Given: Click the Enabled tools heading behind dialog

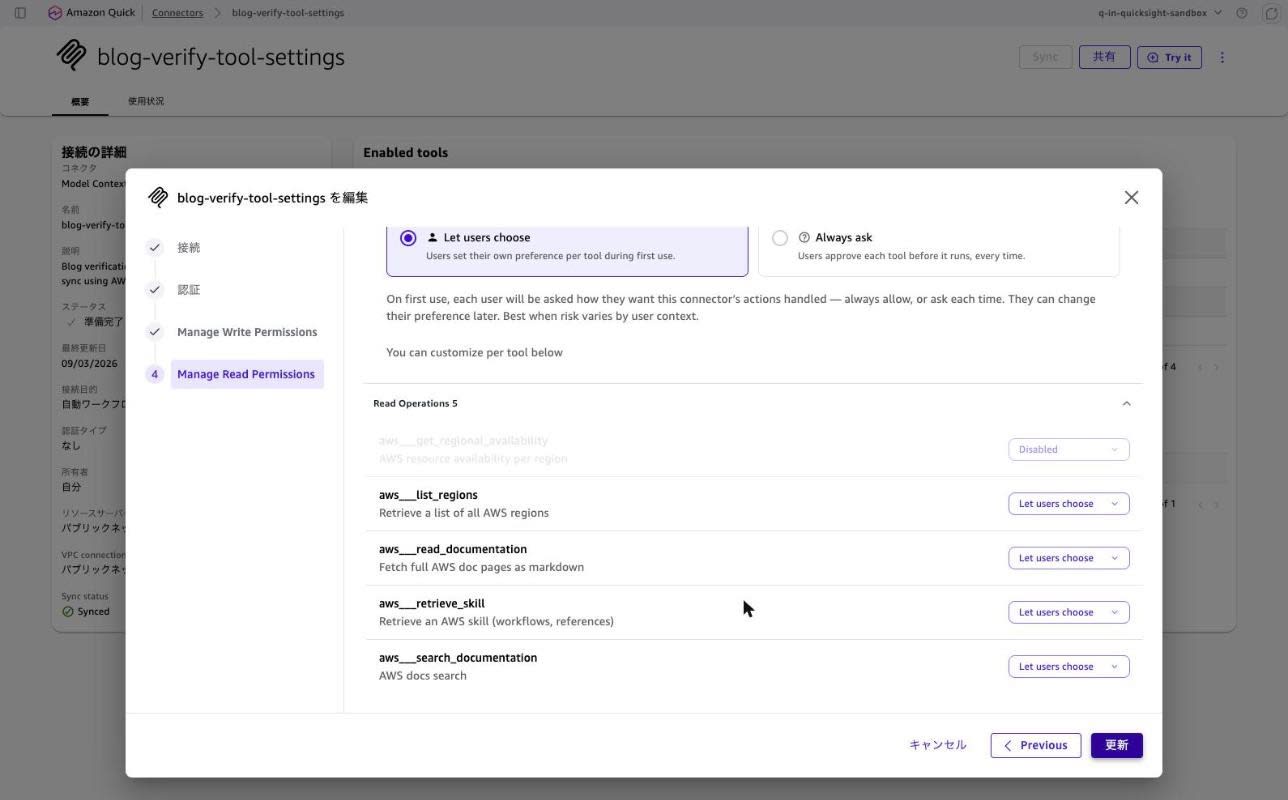Looking at the screenshot, I should (x=405, y=152).
